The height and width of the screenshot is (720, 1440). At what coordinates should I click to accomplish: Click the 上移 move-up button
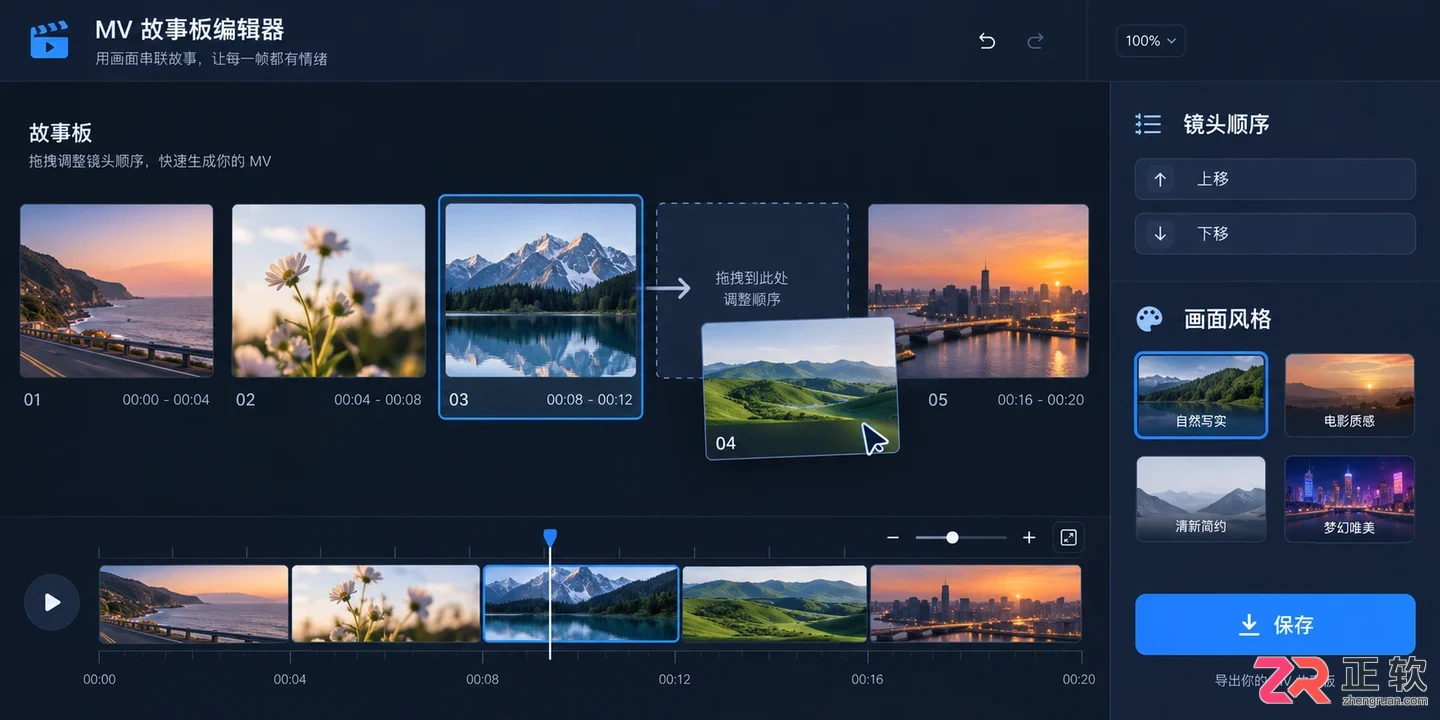[x=1275, y=179]
